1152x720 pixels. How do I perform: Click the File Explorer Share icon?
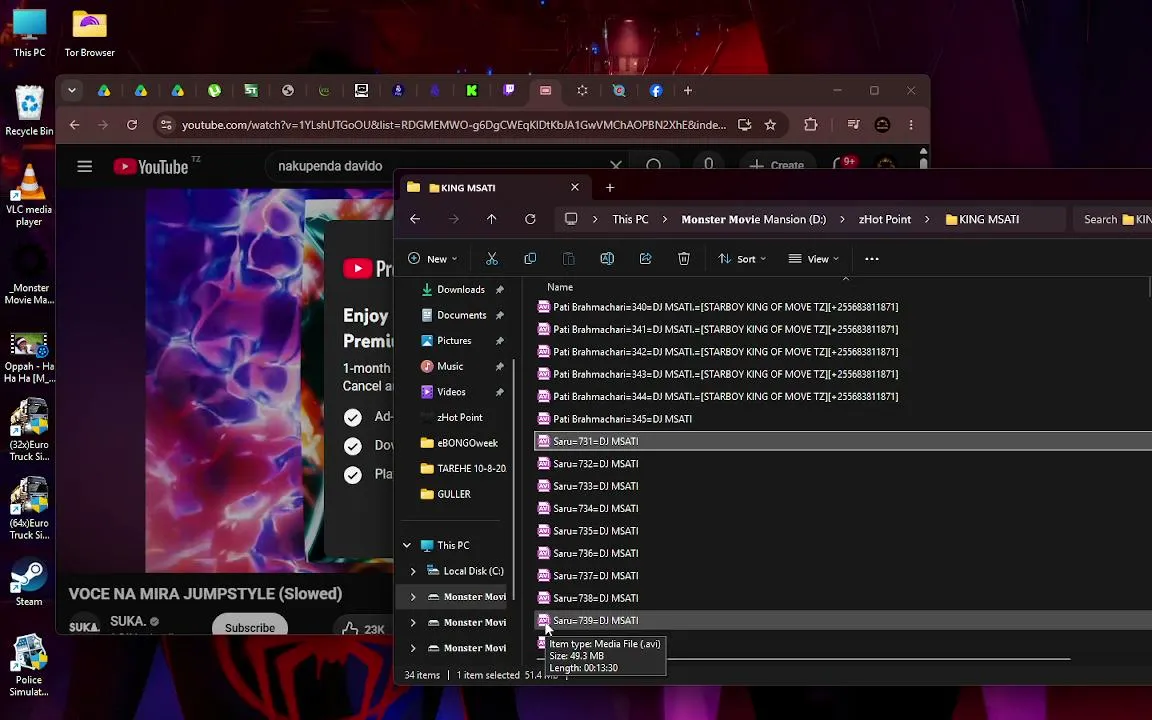click(645, 259)
